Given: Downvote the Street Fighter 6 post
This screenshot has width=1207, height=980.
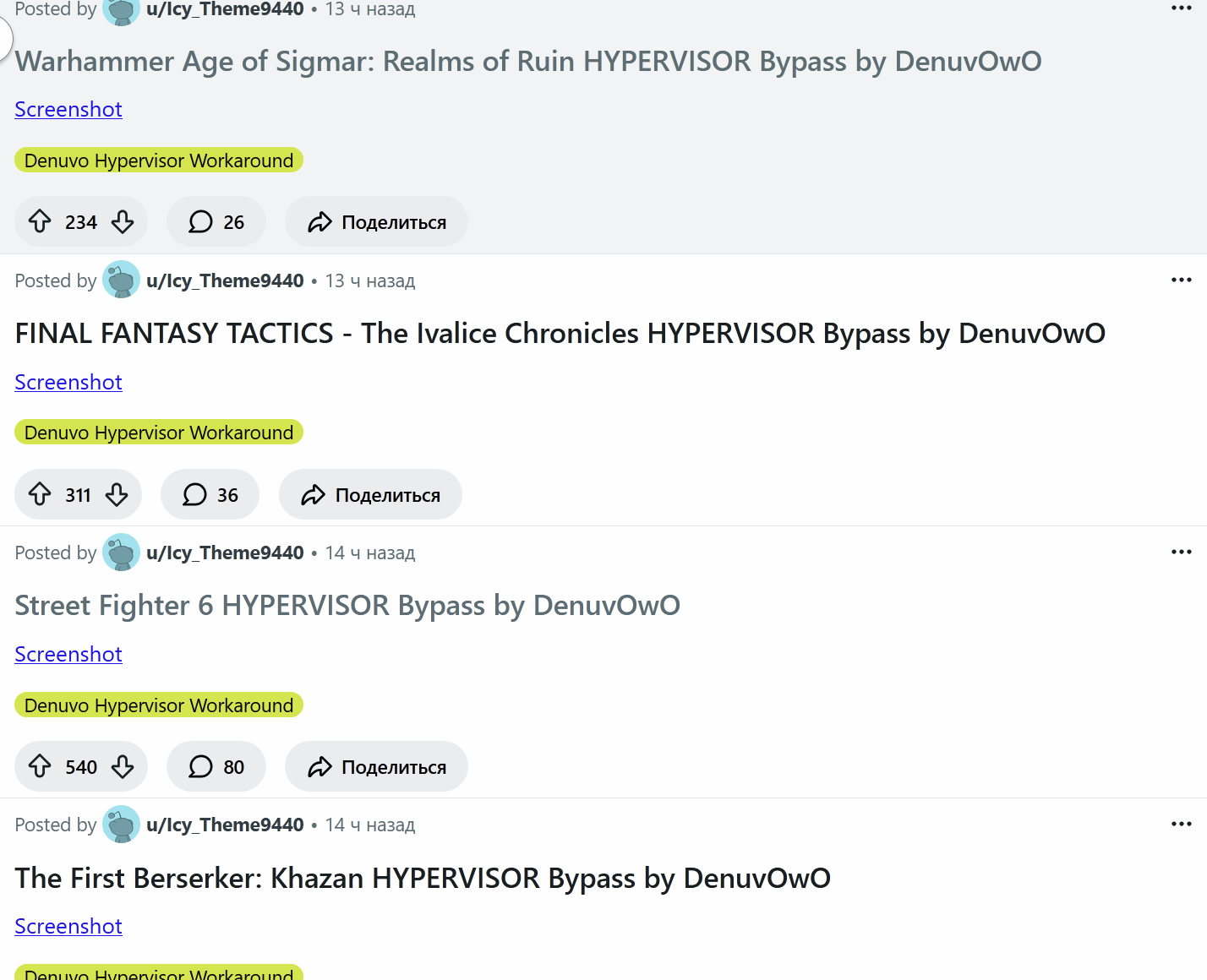Looking at the screenshot, I should pos(123,766).
